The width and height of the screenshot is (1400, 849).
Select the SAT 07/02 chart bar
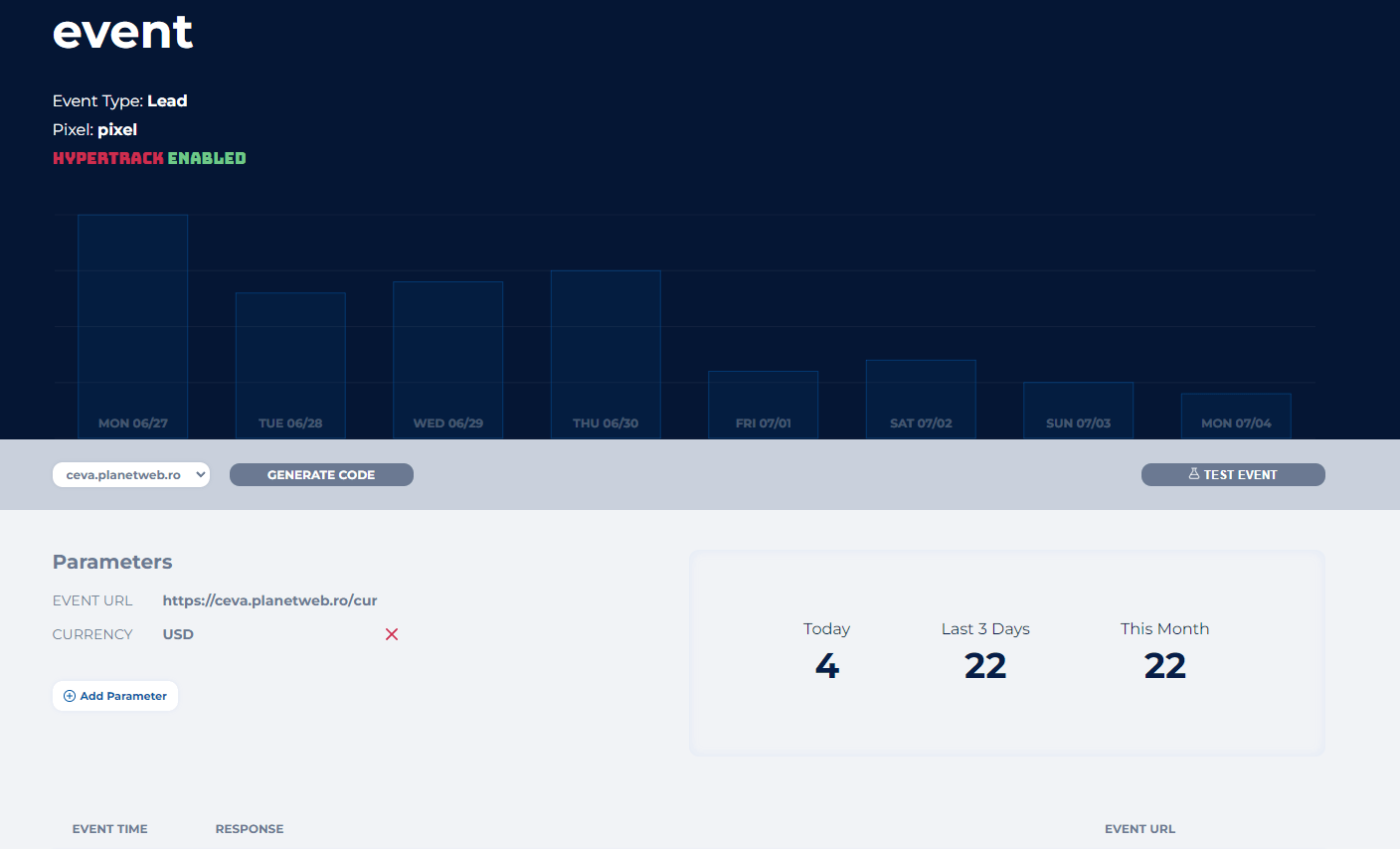pyautogui.click(x=921, y=399)
